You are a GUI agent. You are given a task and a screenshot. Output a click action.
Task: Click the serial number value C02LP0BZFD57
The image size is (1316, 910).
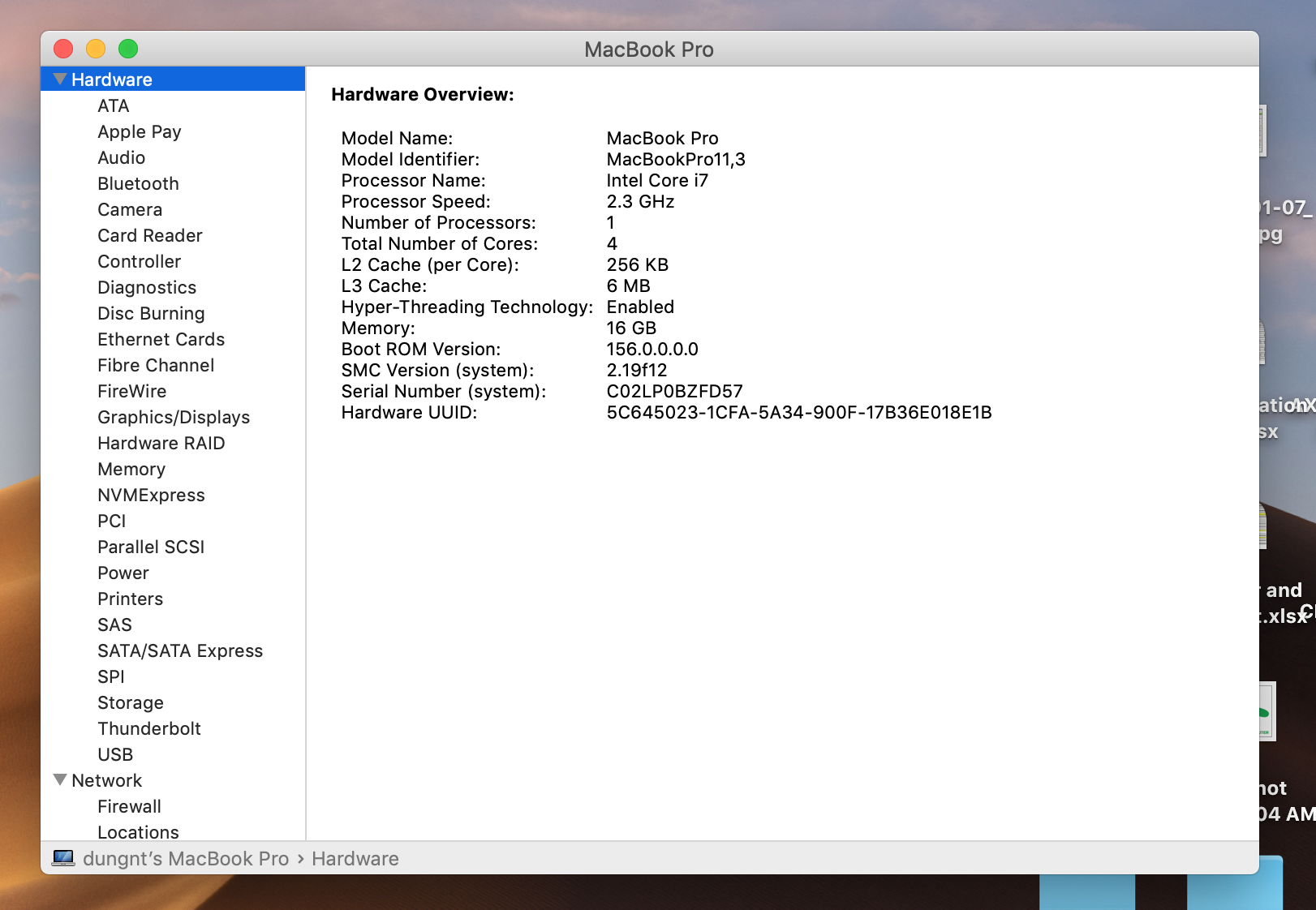point(674,392)
